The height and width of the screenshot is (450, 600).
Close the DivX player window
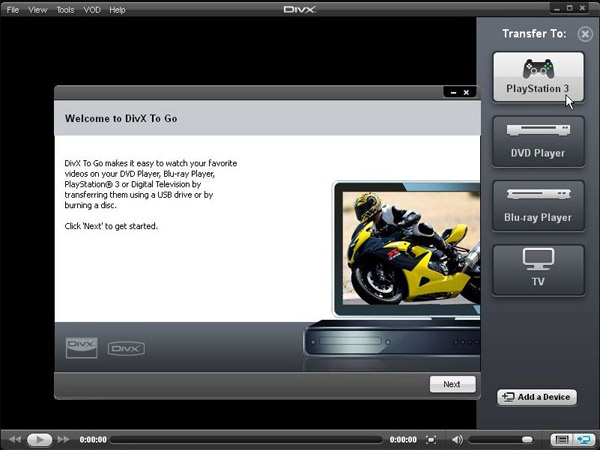(x=582, y=8)
